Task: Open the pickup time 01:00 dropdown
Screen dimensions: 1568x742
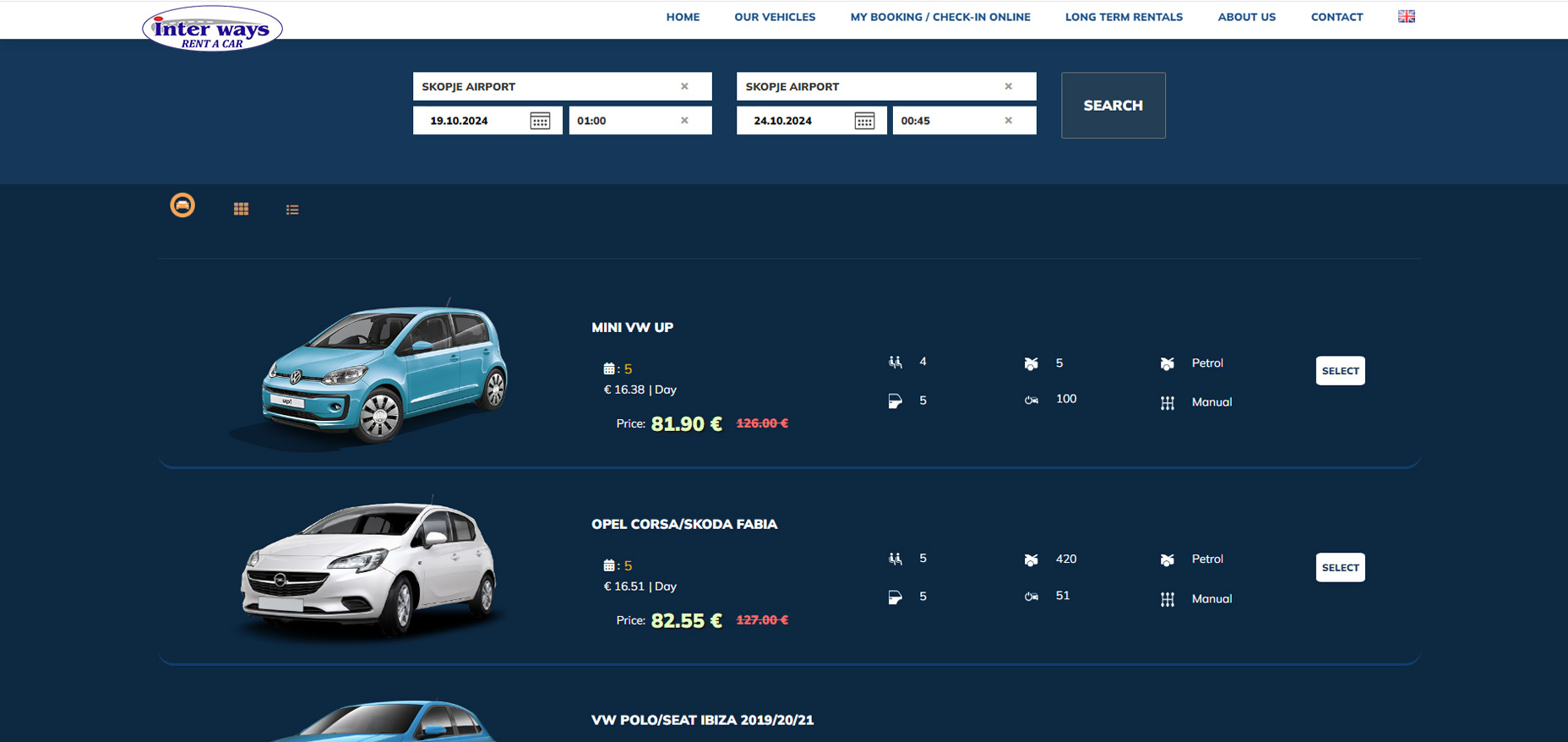Action: [640, 120]
